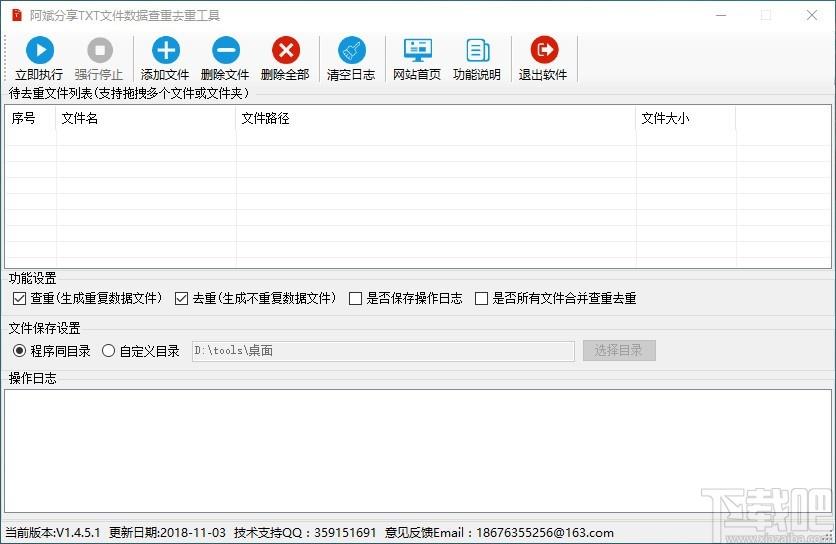Image resolution: width=836 pixels, height=544 pixels.
Task: Close the window with the X button
Action: tap(811, 15)
